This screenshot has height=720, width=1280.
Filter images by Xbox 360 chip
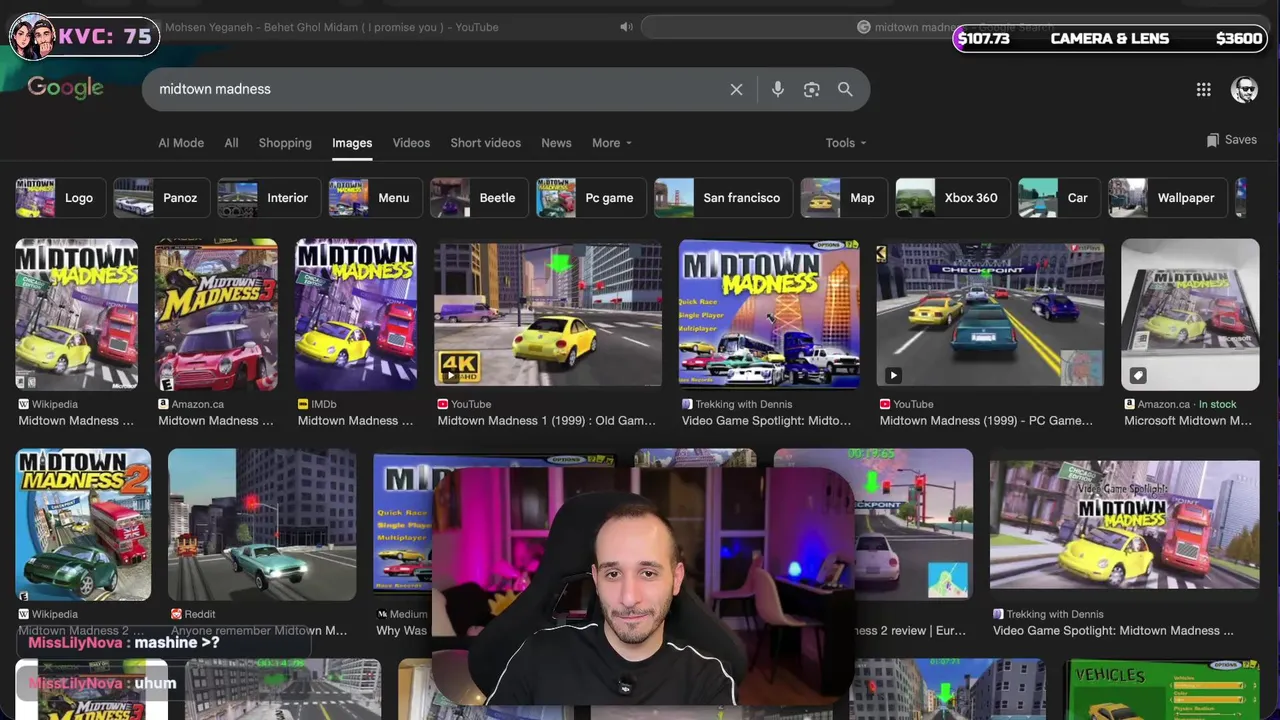point(952,198)
